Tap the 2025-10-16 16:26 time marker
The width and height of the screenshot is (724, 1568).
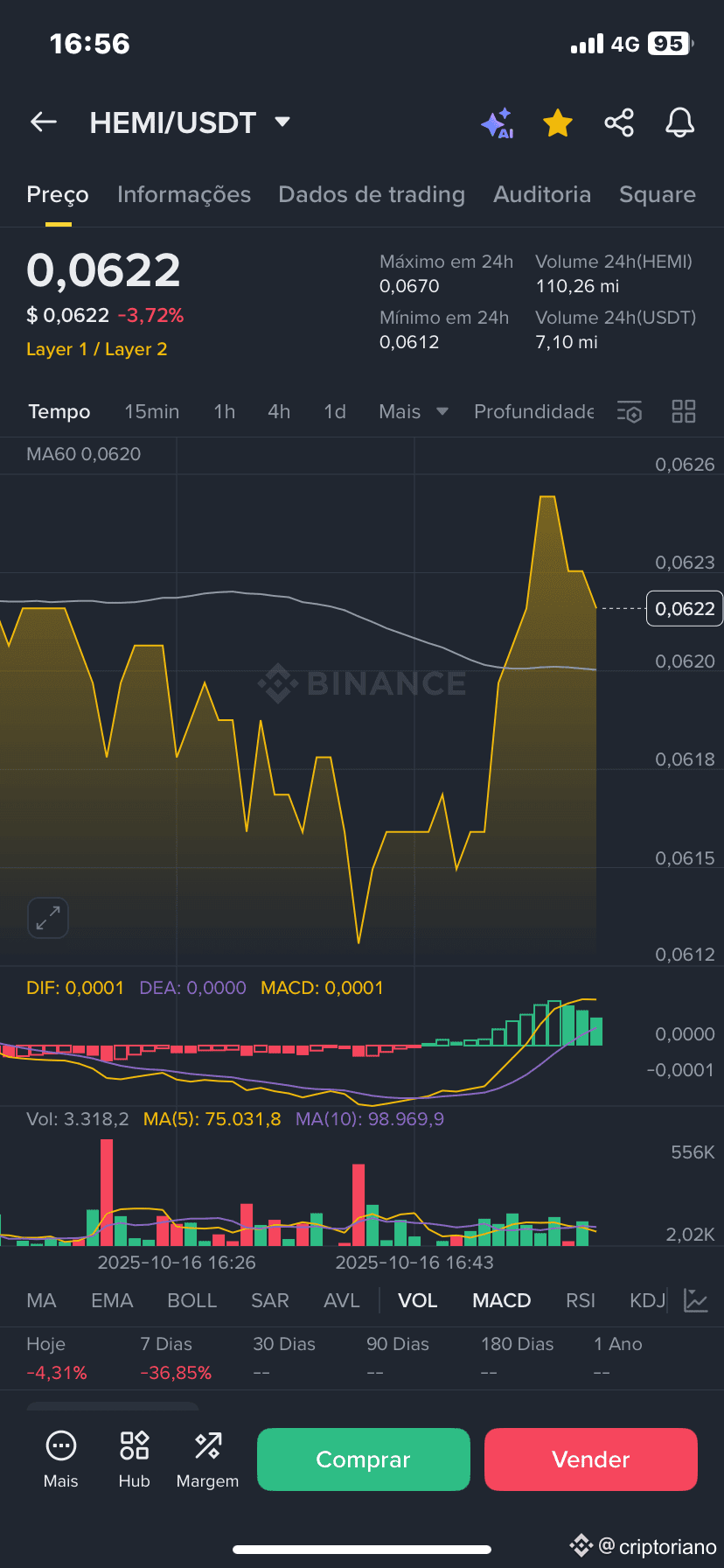click(177, 1263)
